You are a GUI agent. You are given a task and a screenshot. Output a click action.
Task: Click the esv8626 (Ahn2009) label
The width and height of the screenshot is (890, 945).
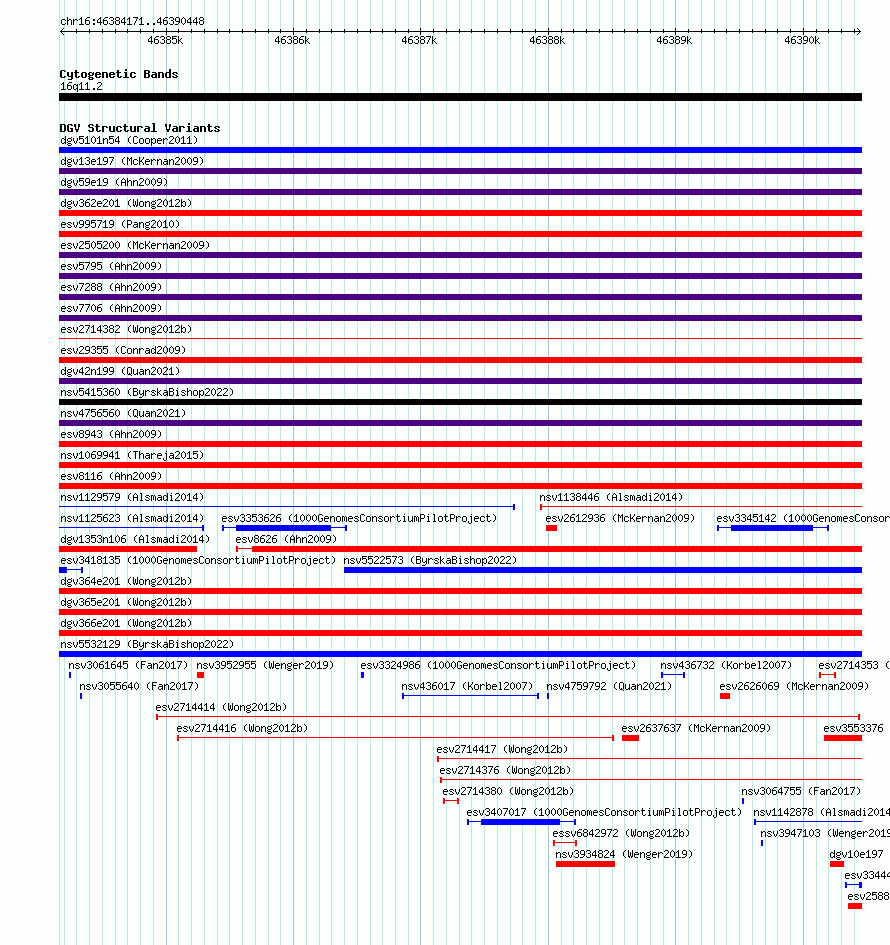[x=286, y=539]
